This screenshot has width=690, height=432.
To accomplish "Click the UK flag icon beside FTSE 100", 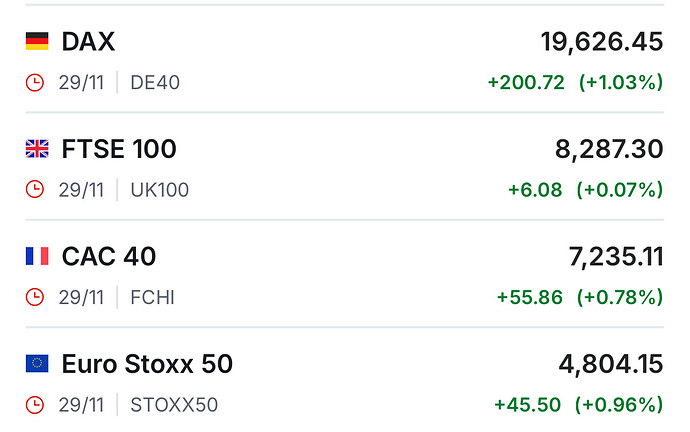I will click(x=37, y=149).
